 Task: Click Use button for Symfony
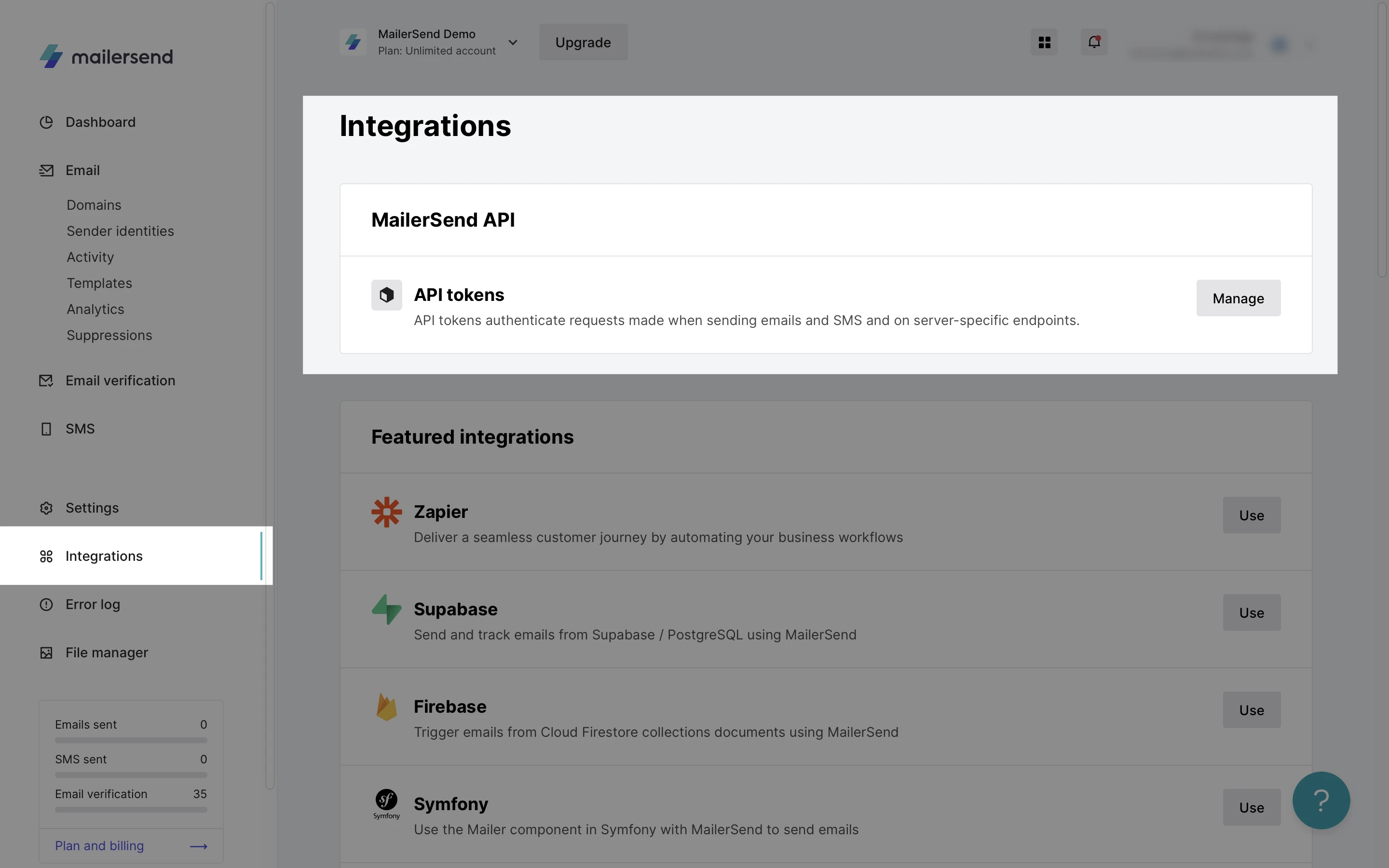click(1252, 807)
